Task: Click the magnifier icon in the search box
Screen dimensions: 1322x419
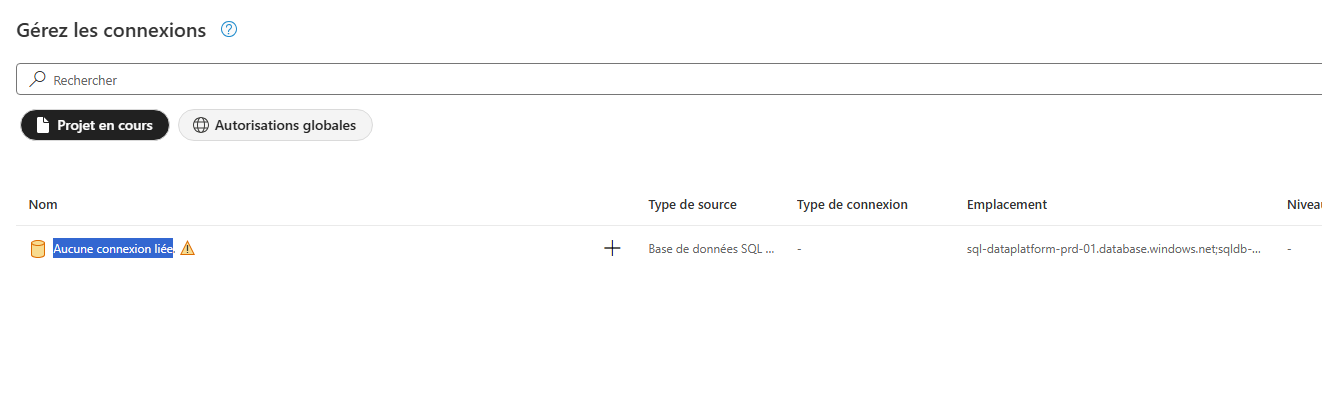Action: pos(37,79)
